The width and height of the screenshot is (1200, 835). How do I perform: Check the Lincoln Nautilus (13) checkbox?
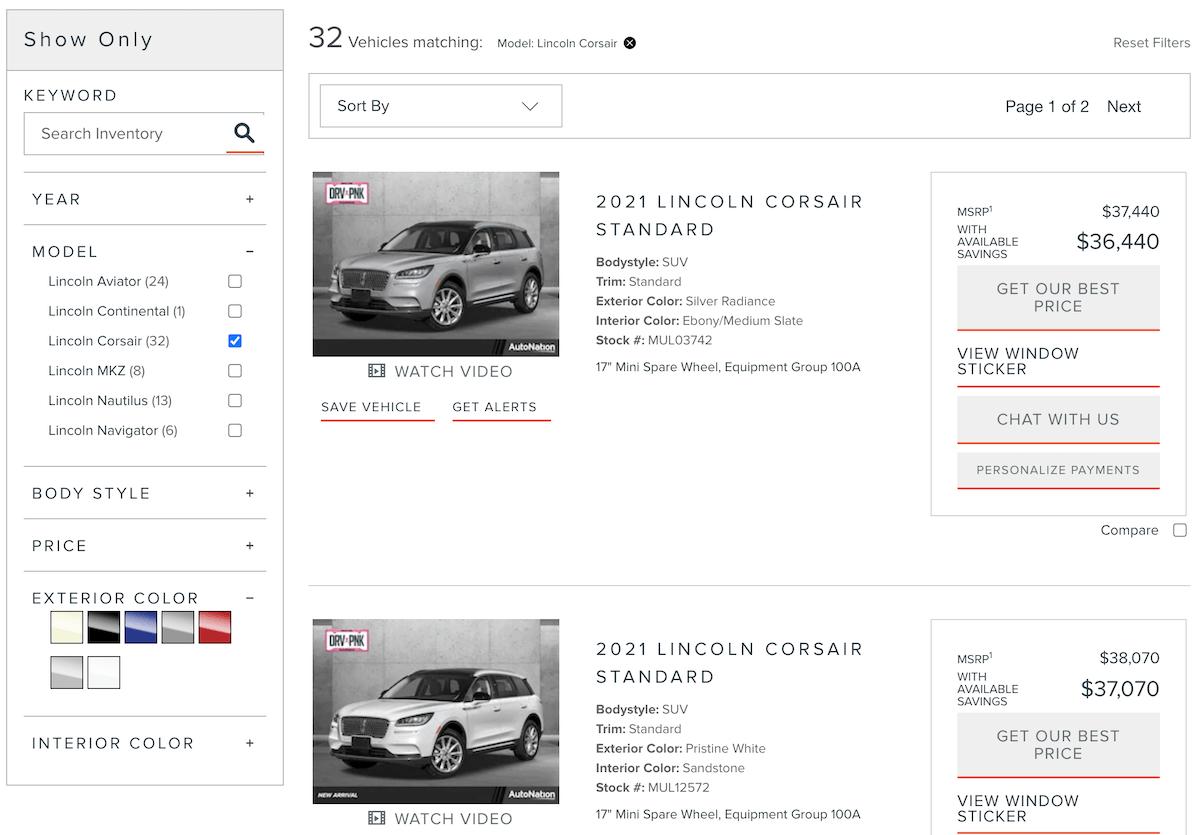[x=235, y=401]
